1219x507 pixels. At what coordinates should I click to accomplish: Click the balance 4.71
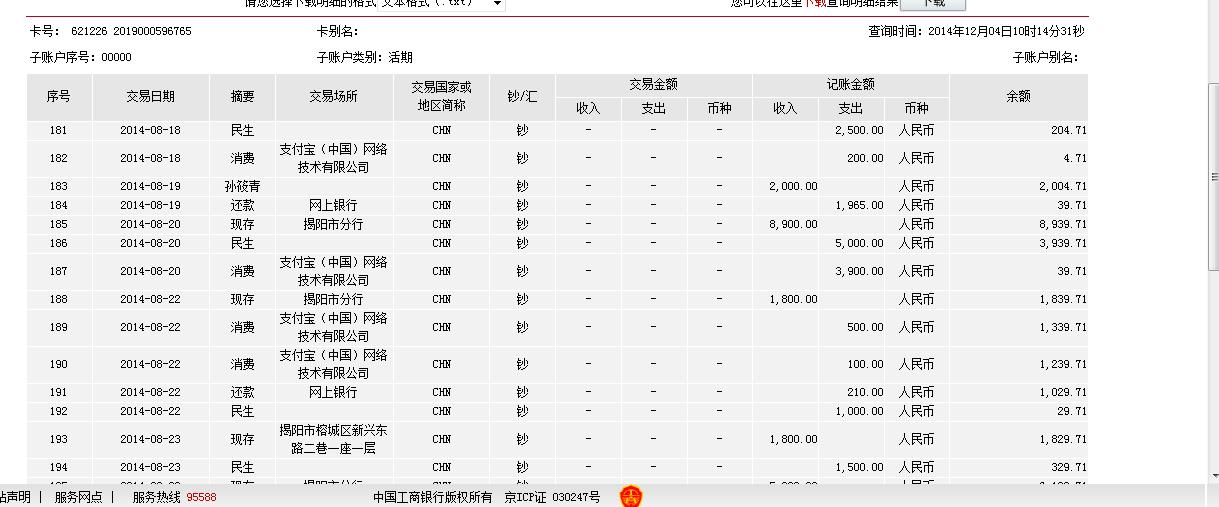[1075, 158]
